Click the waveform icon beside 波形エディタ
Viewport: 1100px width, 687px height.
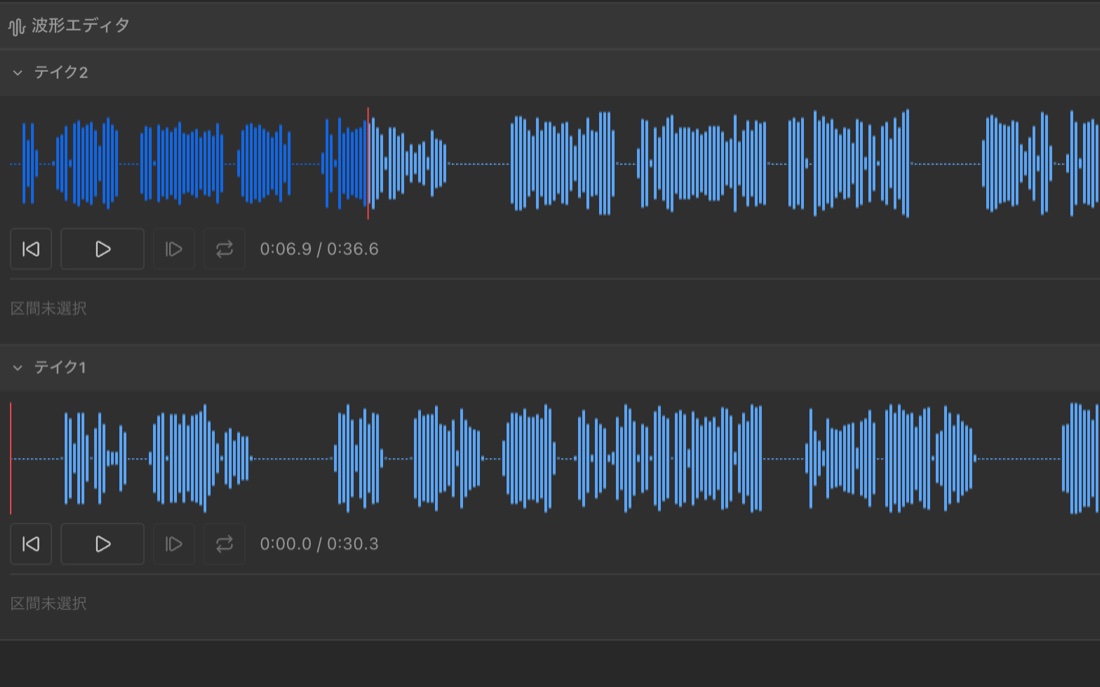pyautogui.click(x=17, y=27)
